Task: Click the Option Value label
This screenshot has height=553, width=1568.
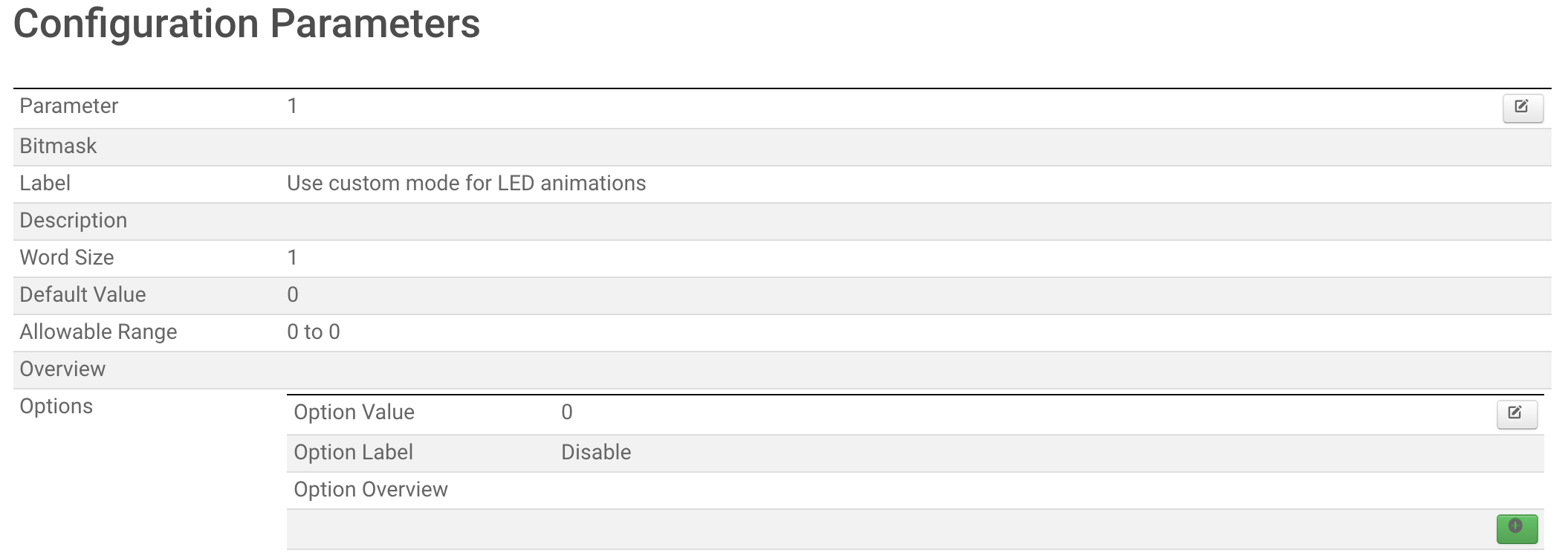Action: [x=354, y=413]
